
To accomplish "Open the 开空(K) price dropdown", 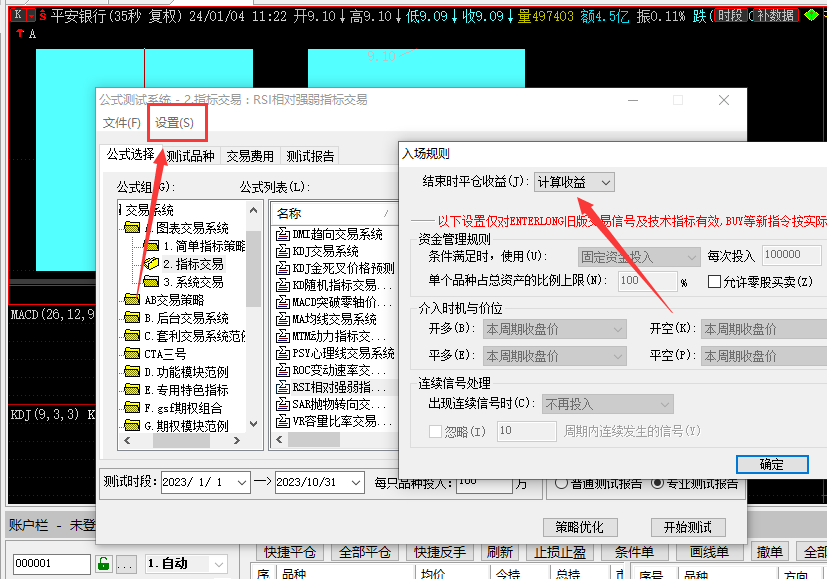I will coord(764,329).
